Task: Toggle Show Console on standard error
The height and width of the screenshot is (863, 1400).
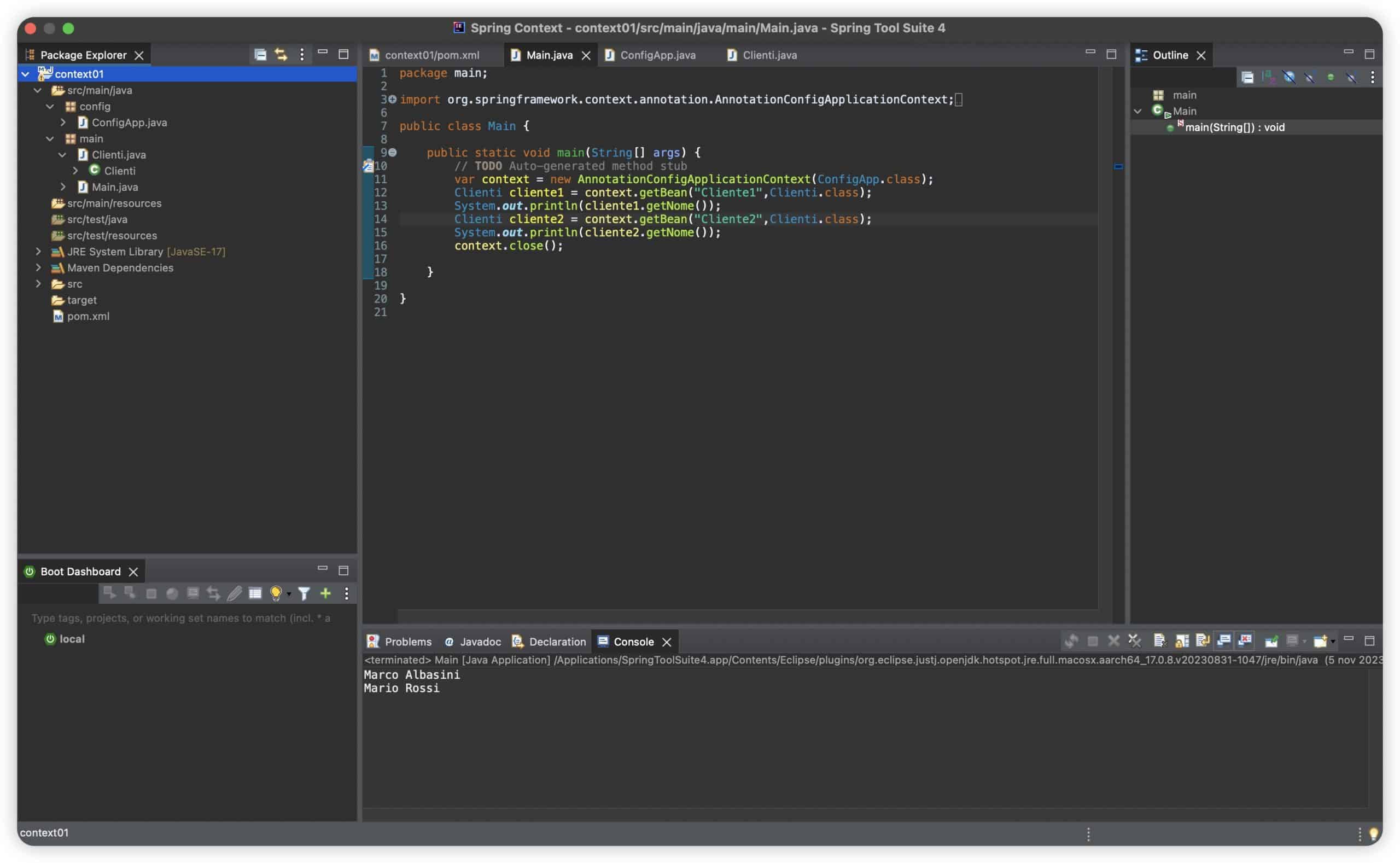Action: [1245, 641]
